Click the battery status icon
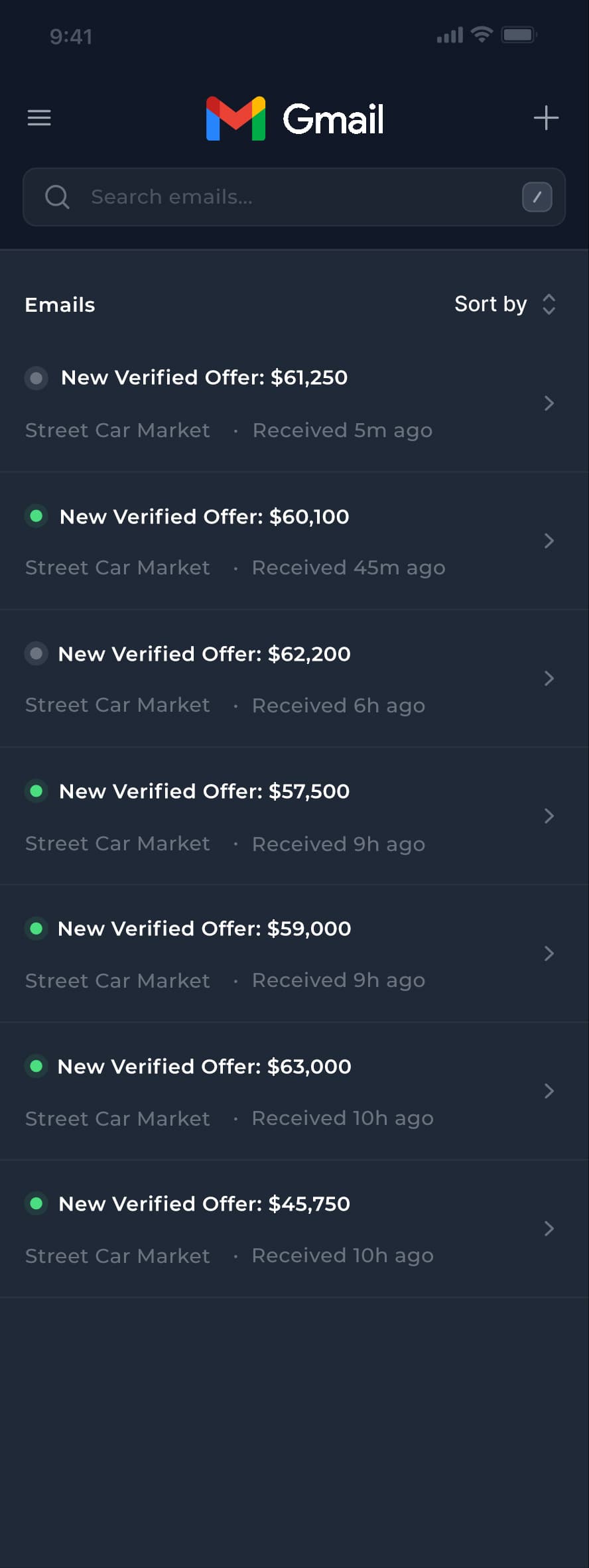Viewport: 589px width, 1568px height. click(x=519, y=35)
